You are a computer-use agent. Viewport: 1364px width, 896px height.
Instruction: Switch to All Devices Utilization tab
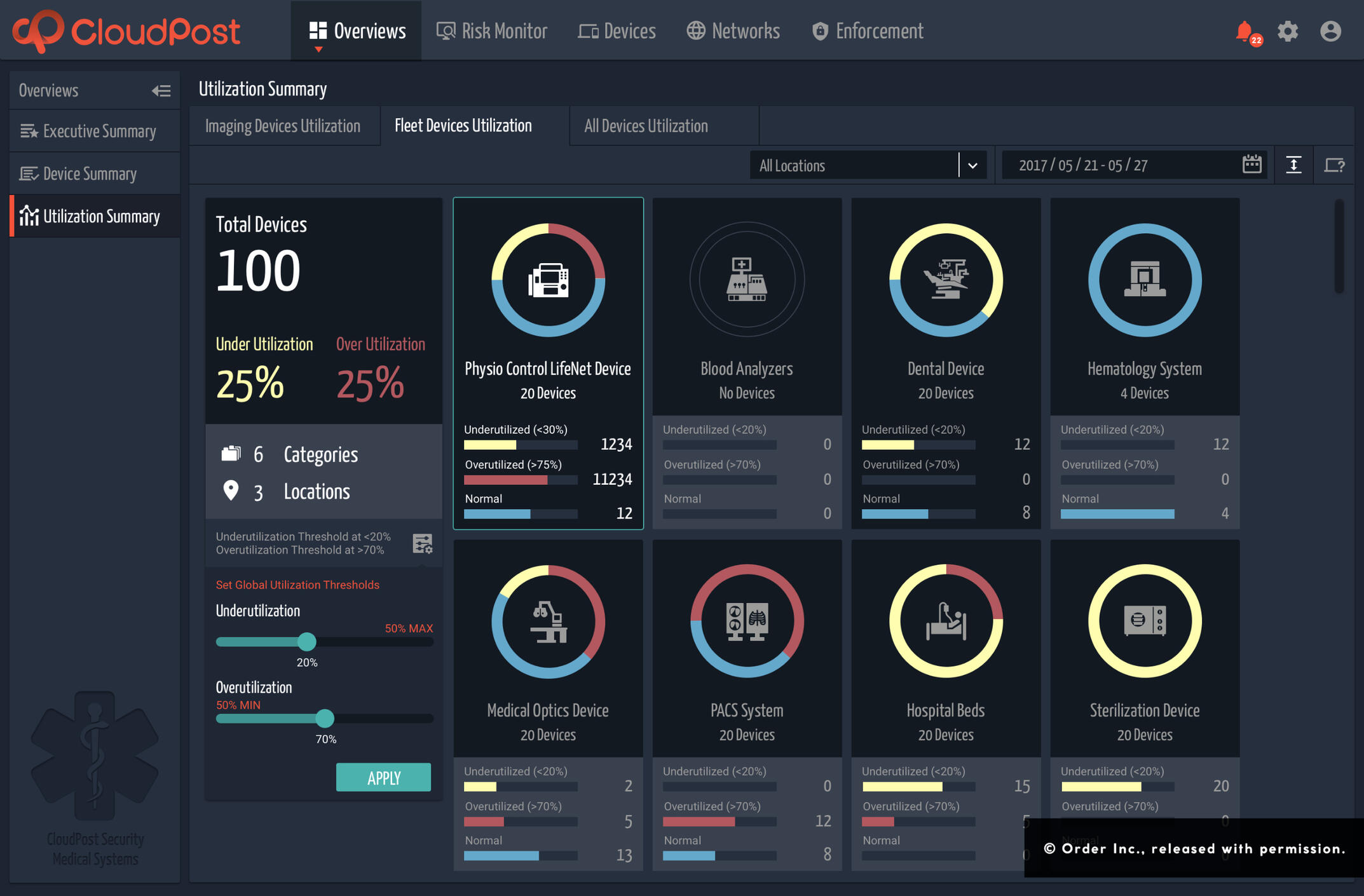[x=646, y=126]
